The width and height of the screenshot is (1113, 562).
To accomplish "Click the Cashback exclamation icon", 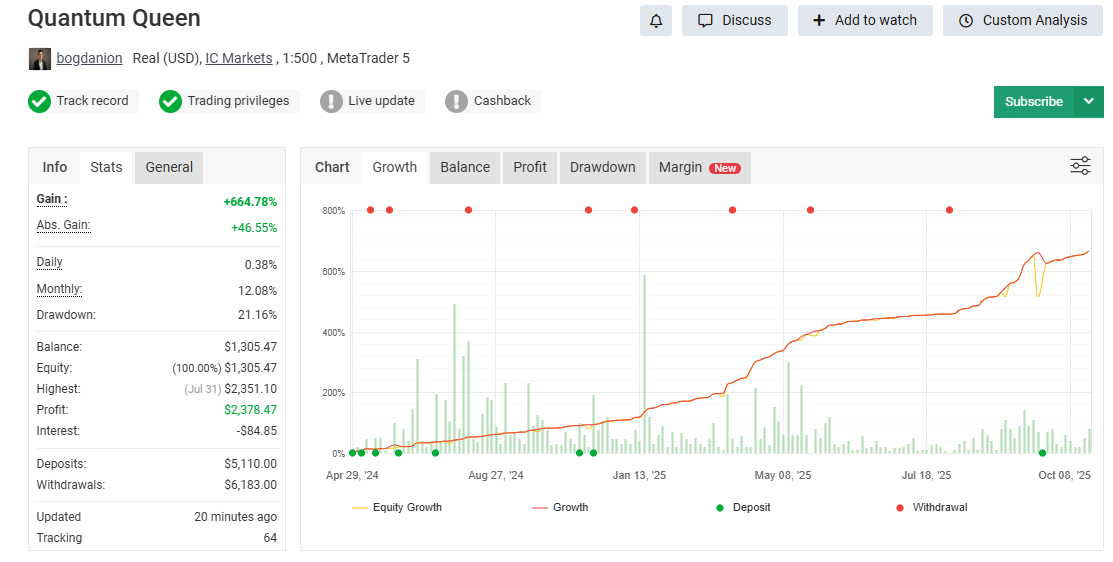I will click(457, 101).
